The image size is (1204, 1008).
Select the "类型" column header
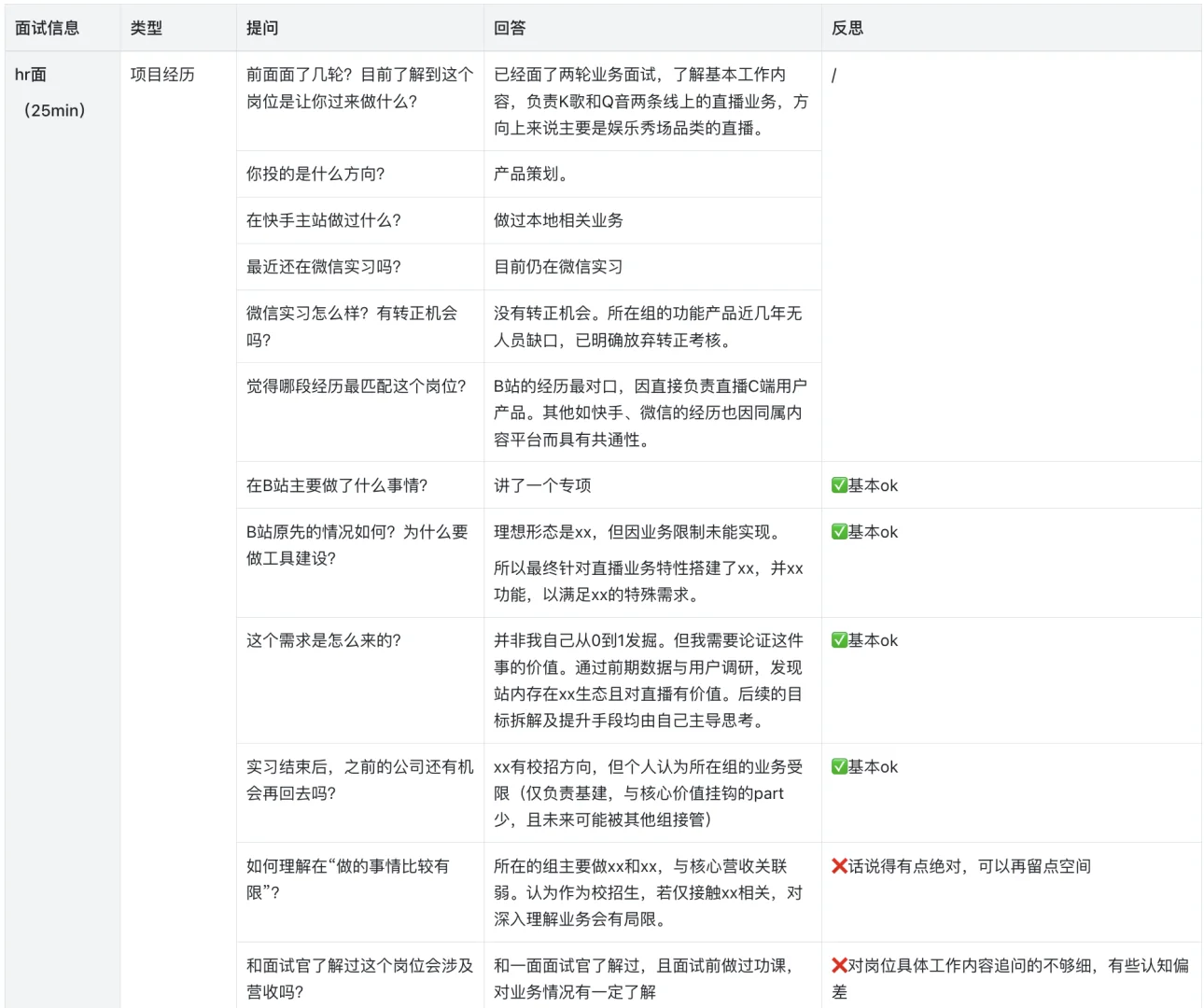pos(145,27)
